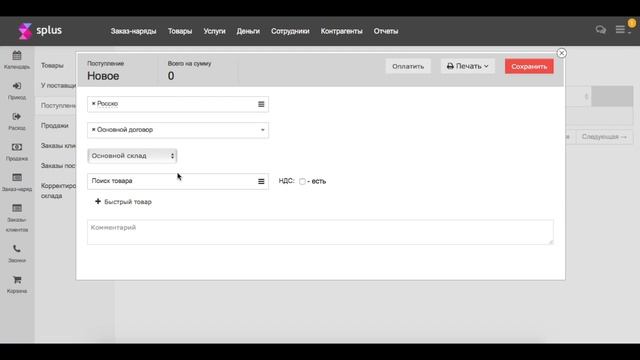This screenshot has width=640, height=360.
Task: Open the Деньги menu
Action: coord(248,31)
